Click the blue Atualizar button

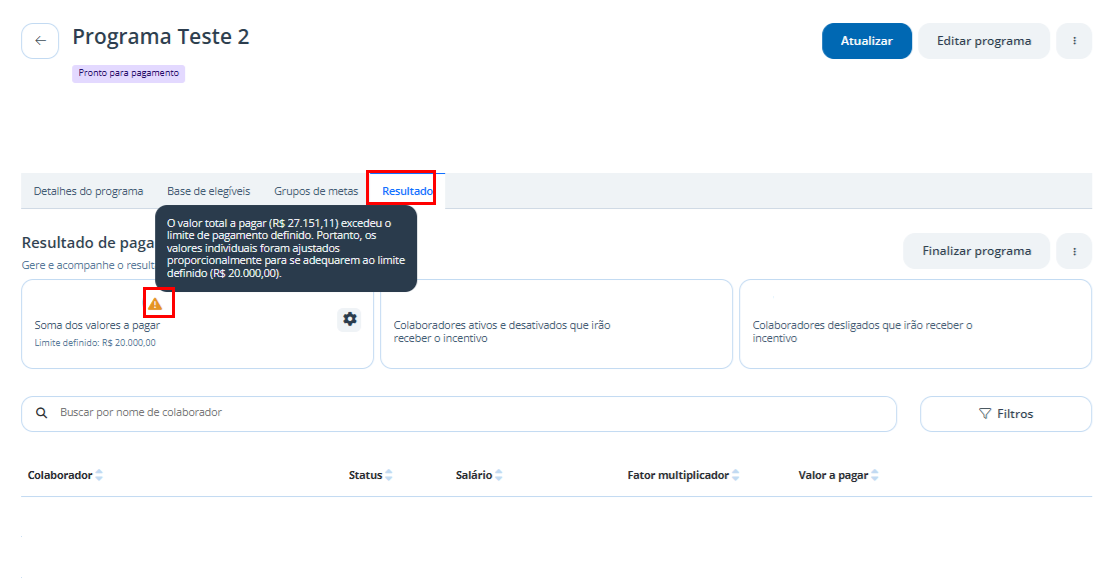click(866, 41)
